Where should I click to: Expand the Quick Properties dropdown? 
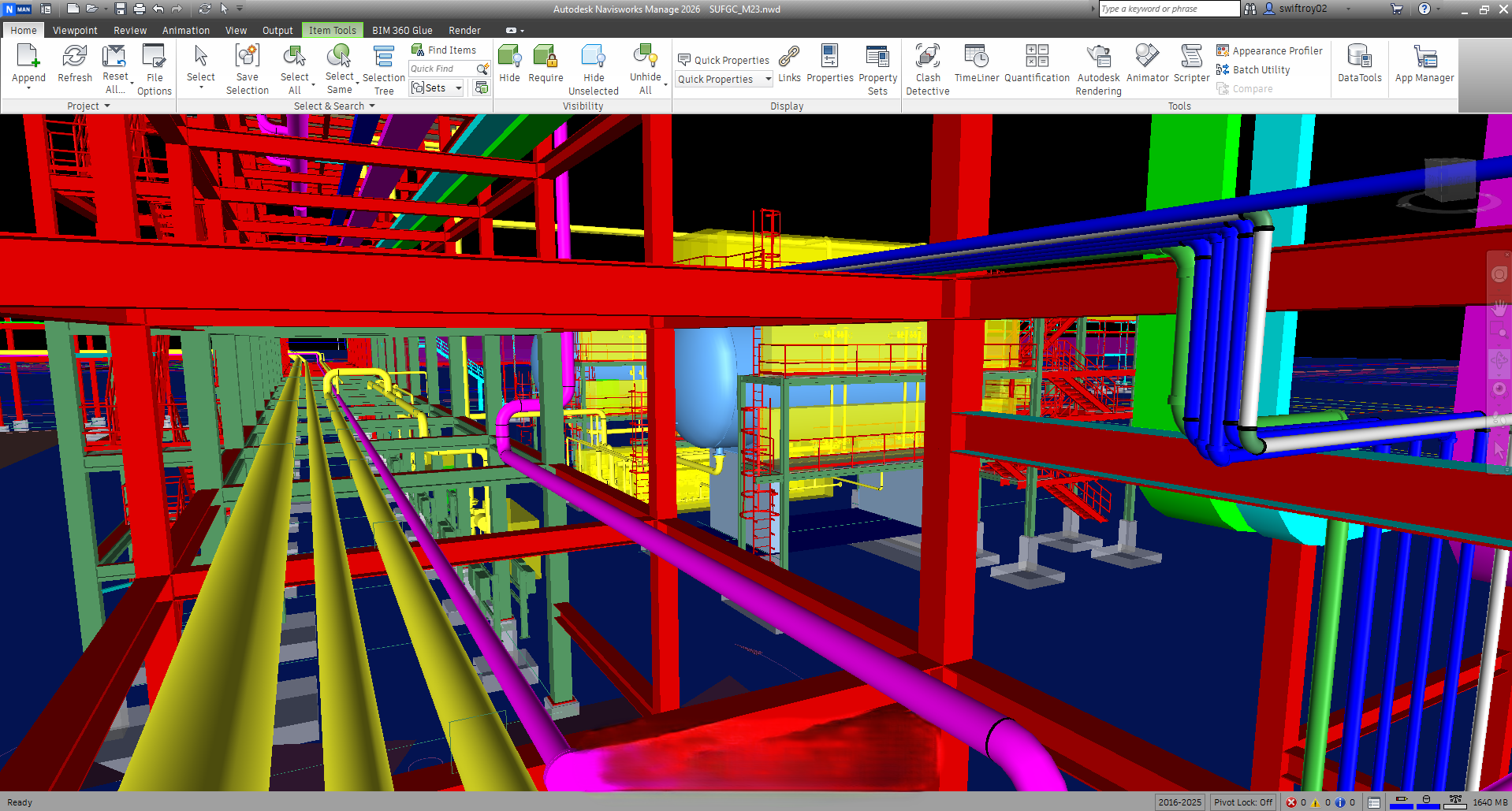[768, 79]
